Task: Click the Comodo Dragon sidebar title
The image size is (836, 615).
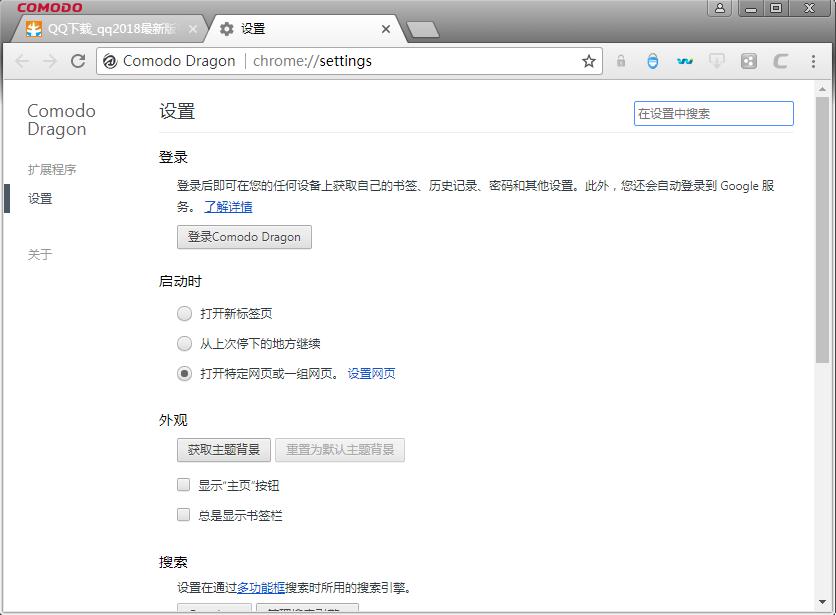Action: pos(61,120)
